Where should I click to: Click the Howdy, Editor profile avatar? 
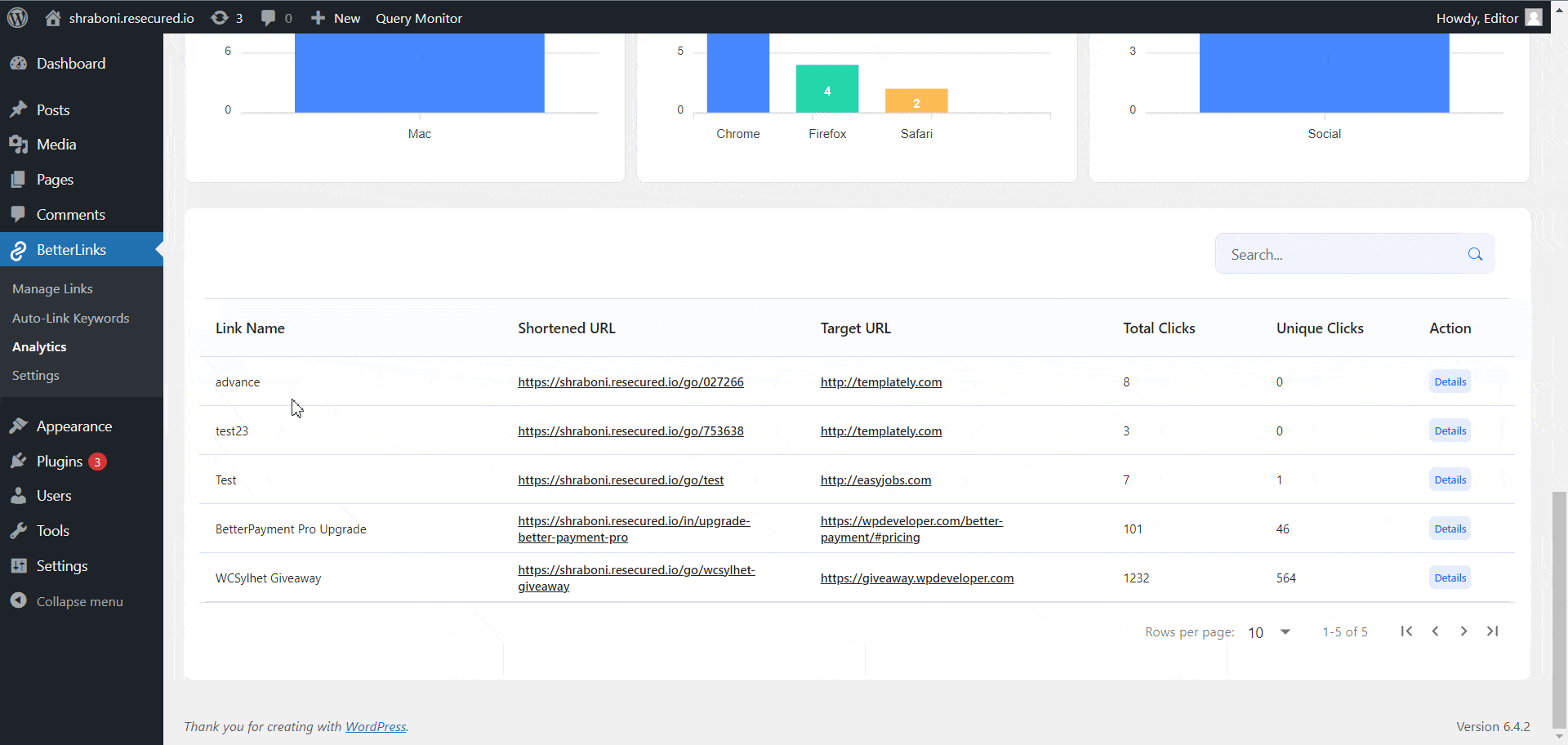coord(1532,17)
